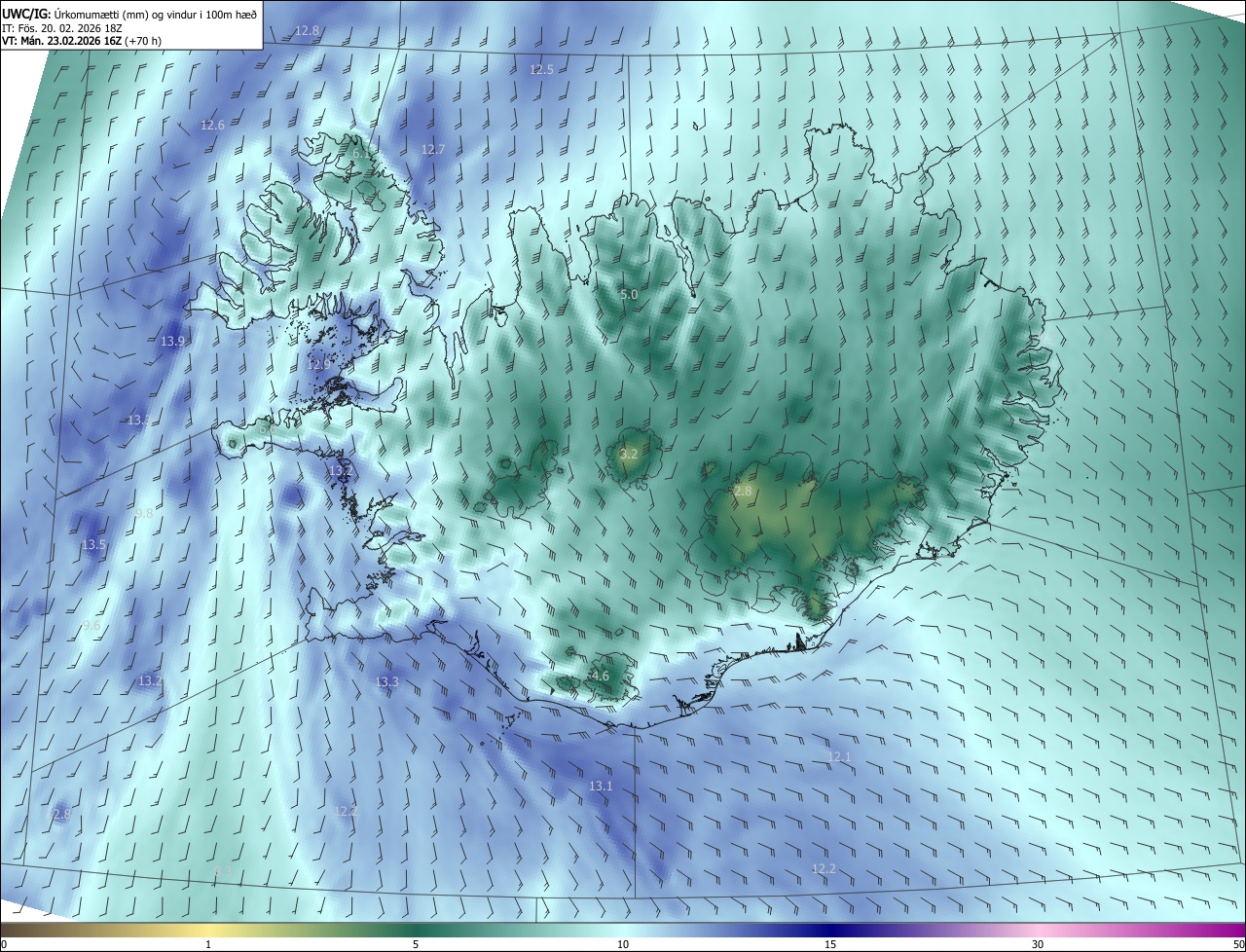Image resolution: width=1246 pixels, height=952 pixels.
Task: Click the 9.6 value label on the map
Action: point(92,625)
